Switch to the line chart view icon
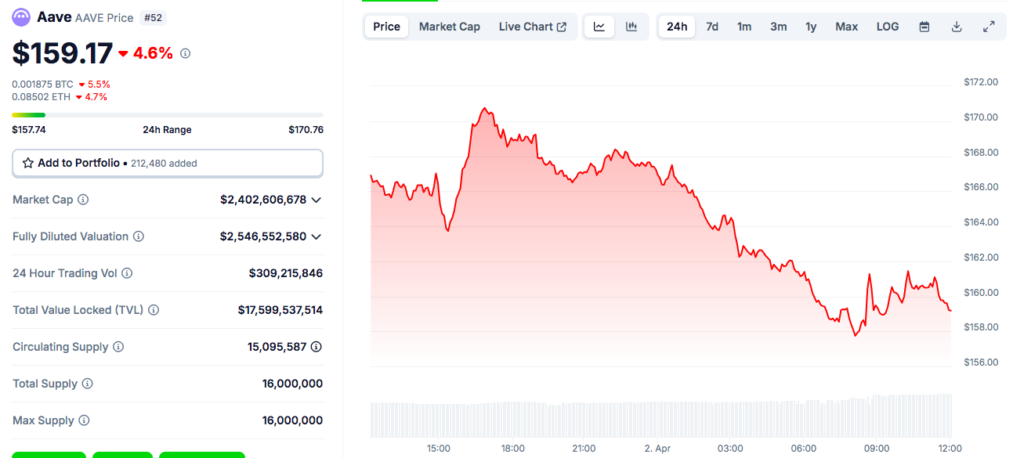1024x458 pixels. point(599,27)
